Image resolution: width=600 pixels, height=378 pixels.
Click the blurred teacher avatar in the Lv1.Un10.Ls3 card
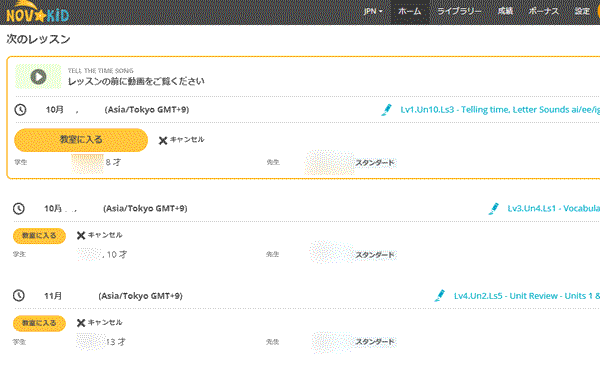pyautogui.click(x=329, y=163)
